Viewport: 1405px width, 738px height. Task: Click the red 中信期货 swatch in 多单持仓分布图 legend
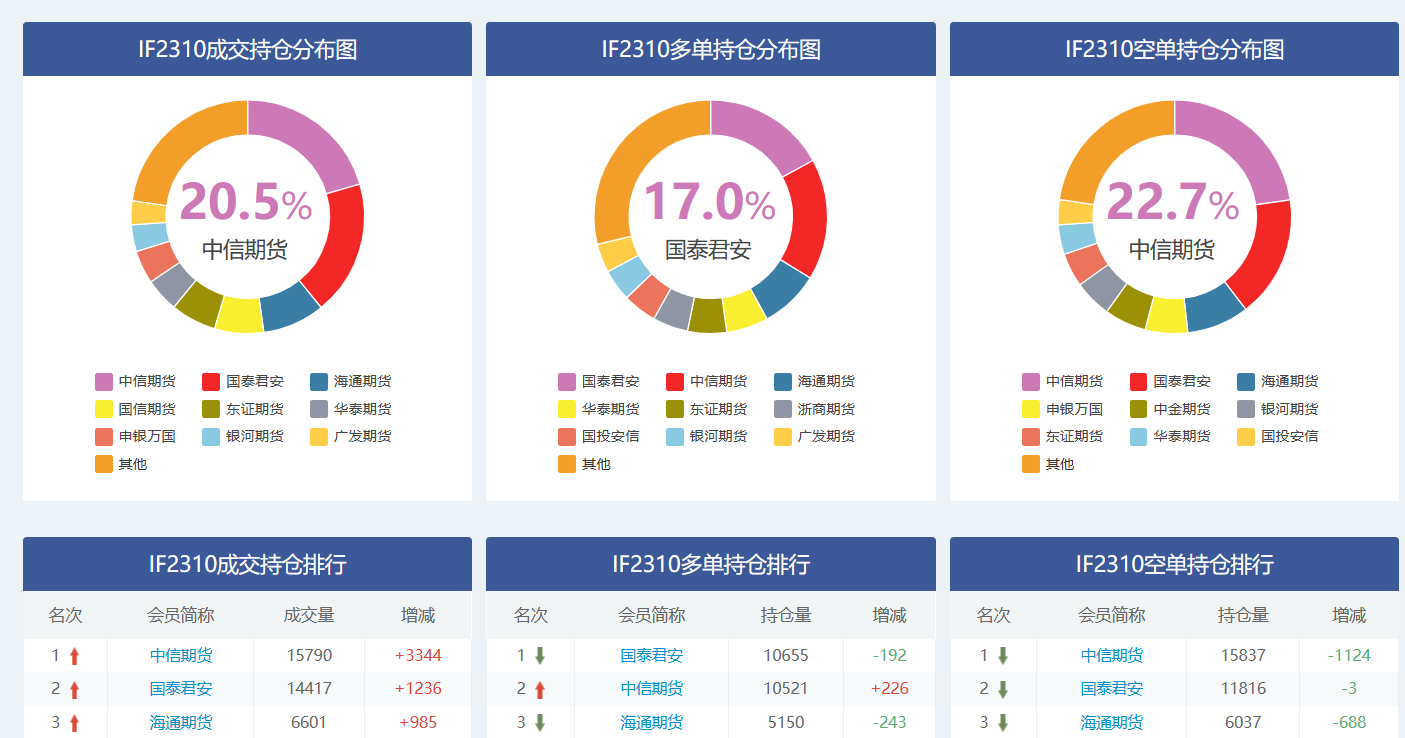point(675,381)
